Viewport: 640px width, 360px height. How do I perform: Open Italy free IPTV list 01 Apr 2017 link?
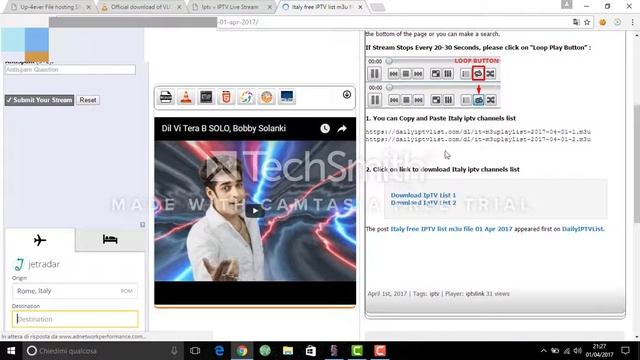pyautogui.click(x=451, y=229)
